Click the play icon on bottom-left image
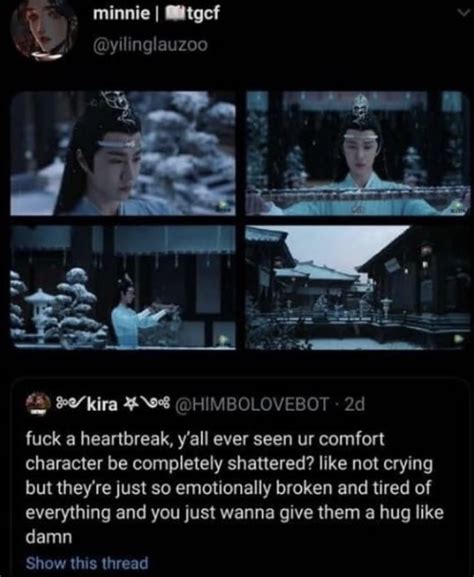The width and height of the screenshot is (474, 577). click(x=223, y=339)
